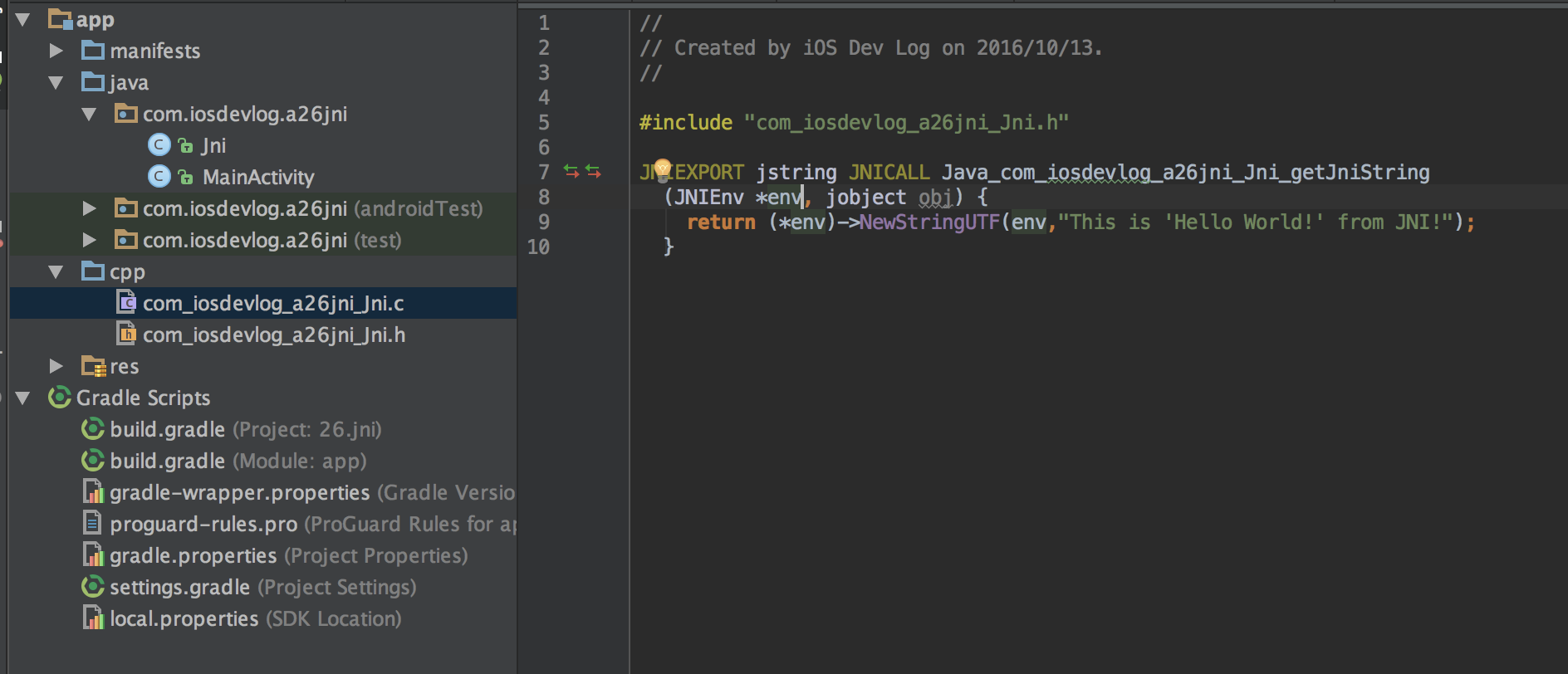Open proguard-rules.pro file
Screen dimensions: 1568x674
312,524
